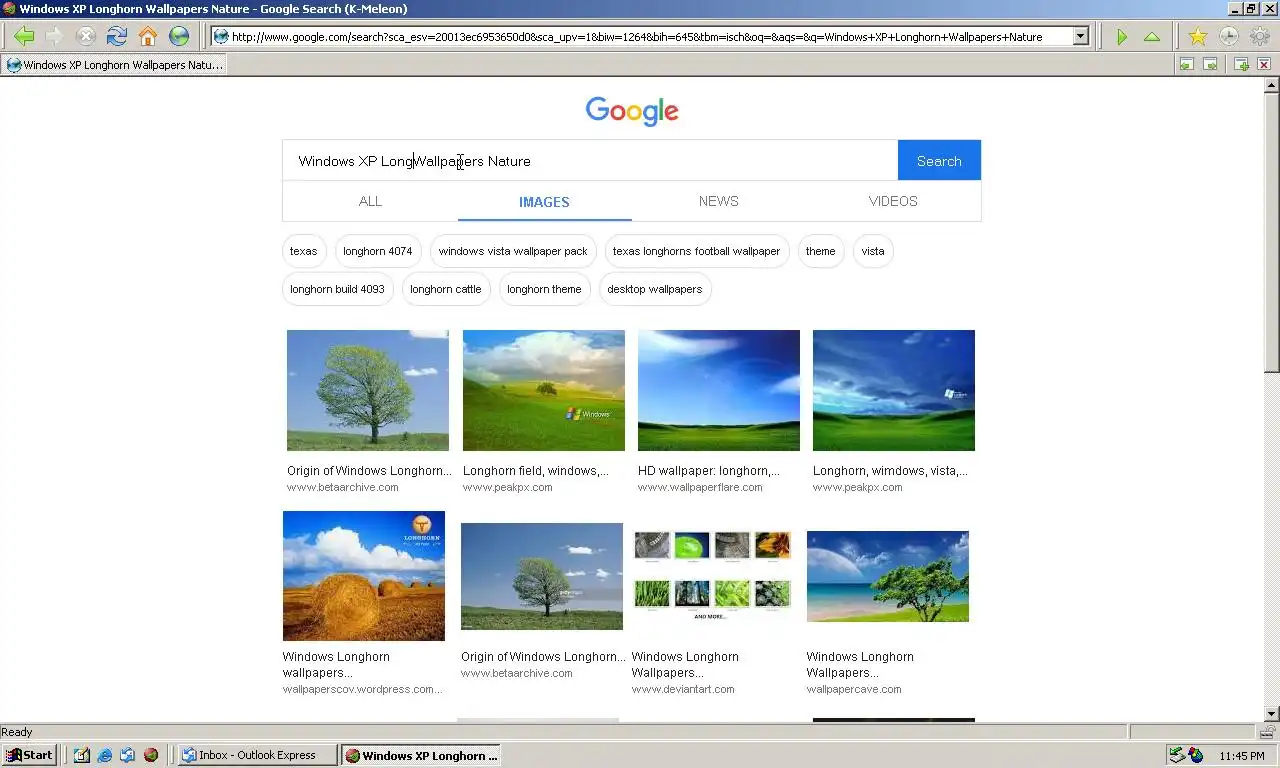Click 'Longhorn, wimdows, vista,...' caption link

890,471
